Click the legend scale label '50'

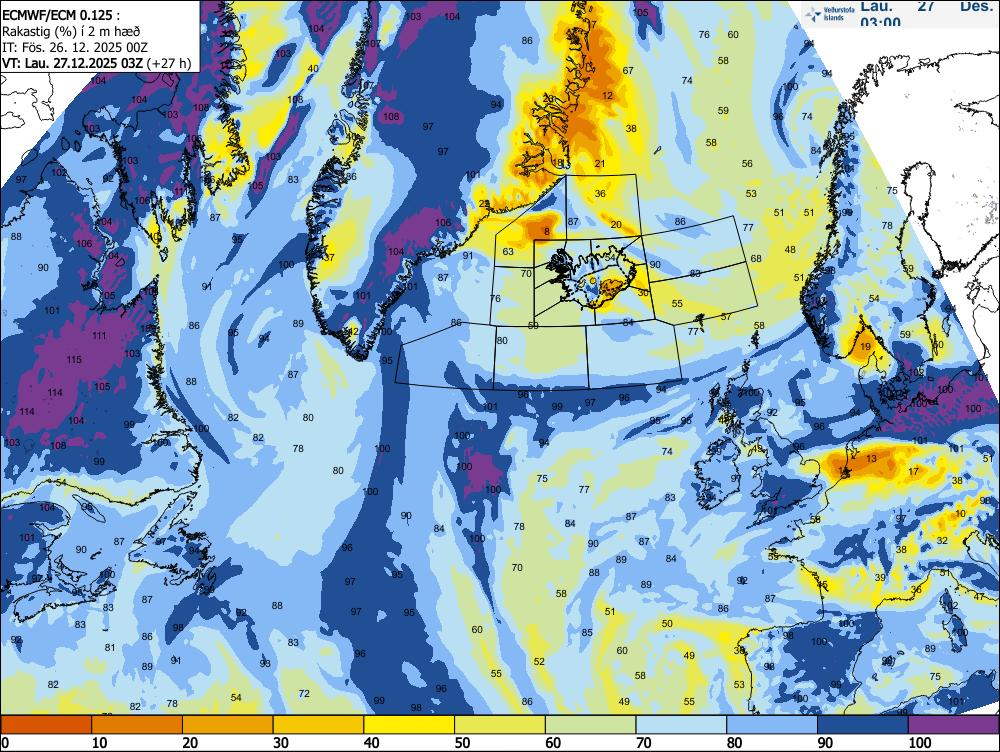click(x=462, y=742)
